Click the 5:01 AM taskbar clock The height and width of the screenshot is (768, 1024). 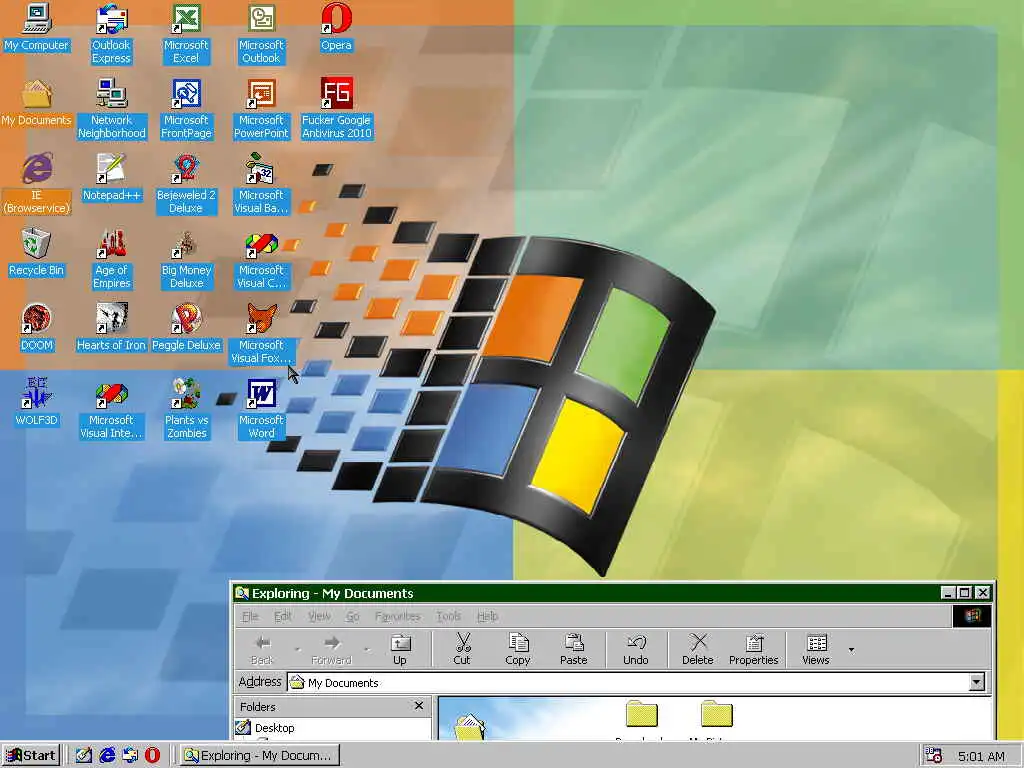tap(981, 756)
